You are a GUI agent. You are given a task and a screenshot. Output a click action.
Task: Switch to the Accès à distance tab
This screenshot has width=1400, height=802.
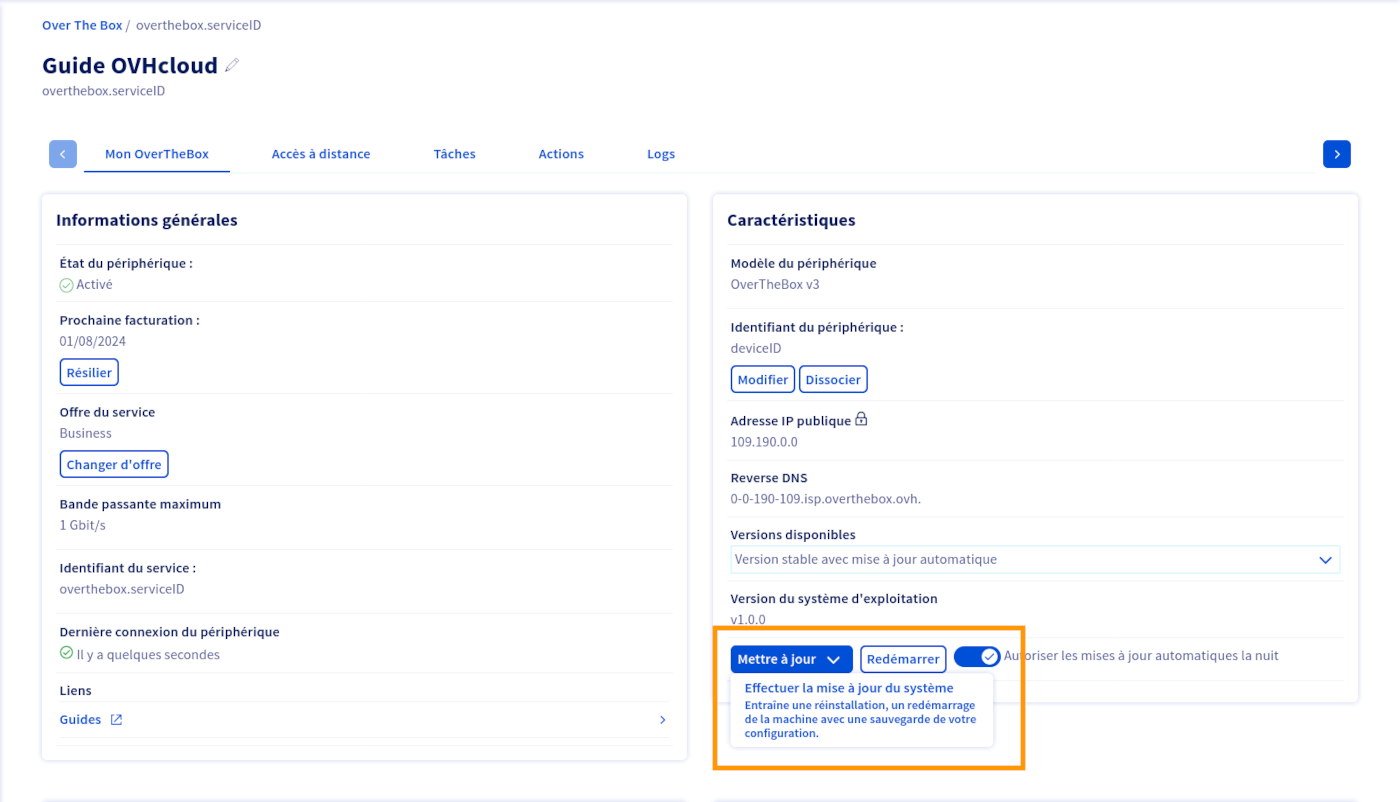coord(321,154)
